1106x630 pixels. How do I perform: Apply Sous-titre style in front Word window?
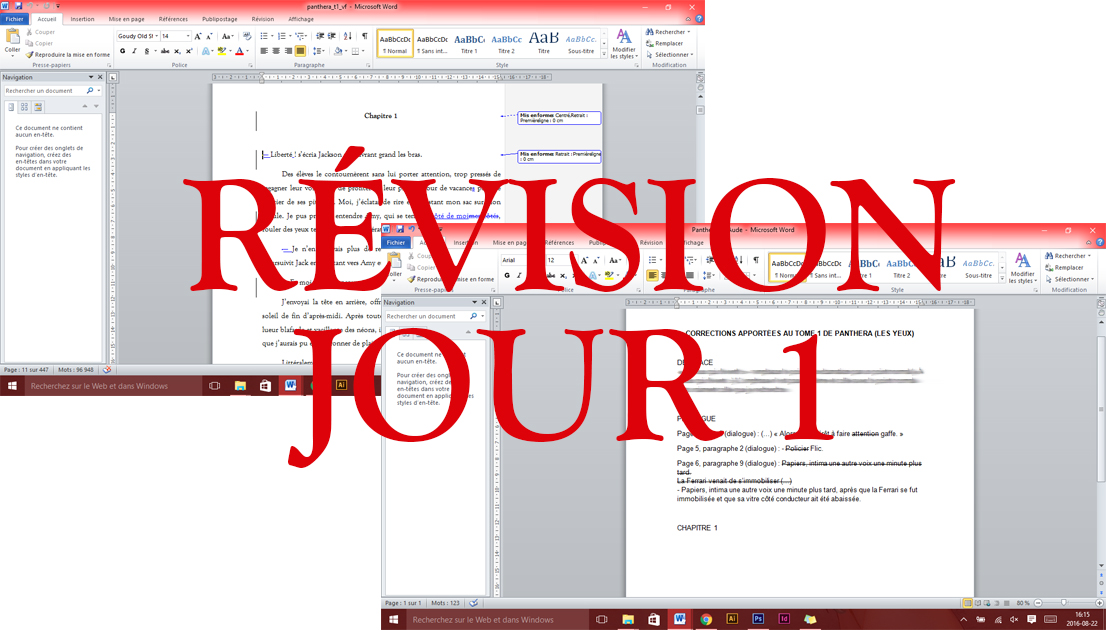tap(978, 268)
